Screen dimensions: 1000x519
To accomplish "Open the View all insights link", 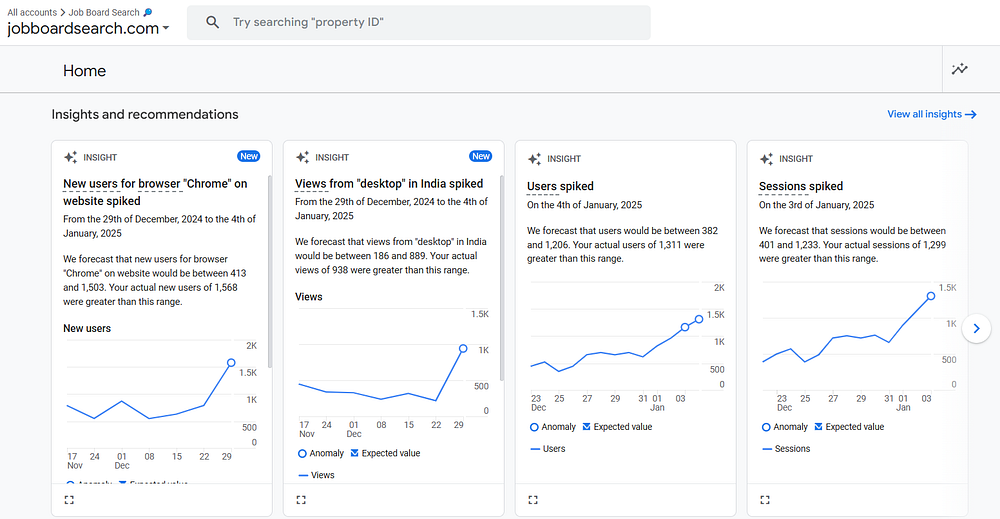I will [x=931, y=114].
